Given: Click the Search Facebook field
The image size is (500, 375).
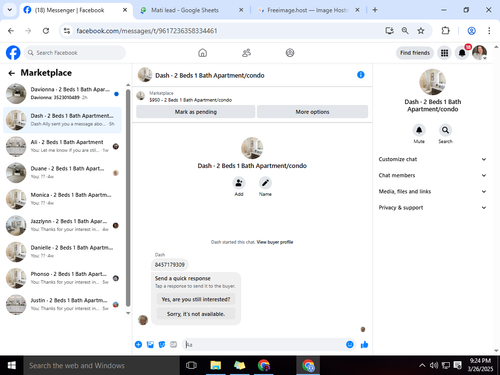Looking at the screenshot, I should point(75,53).
